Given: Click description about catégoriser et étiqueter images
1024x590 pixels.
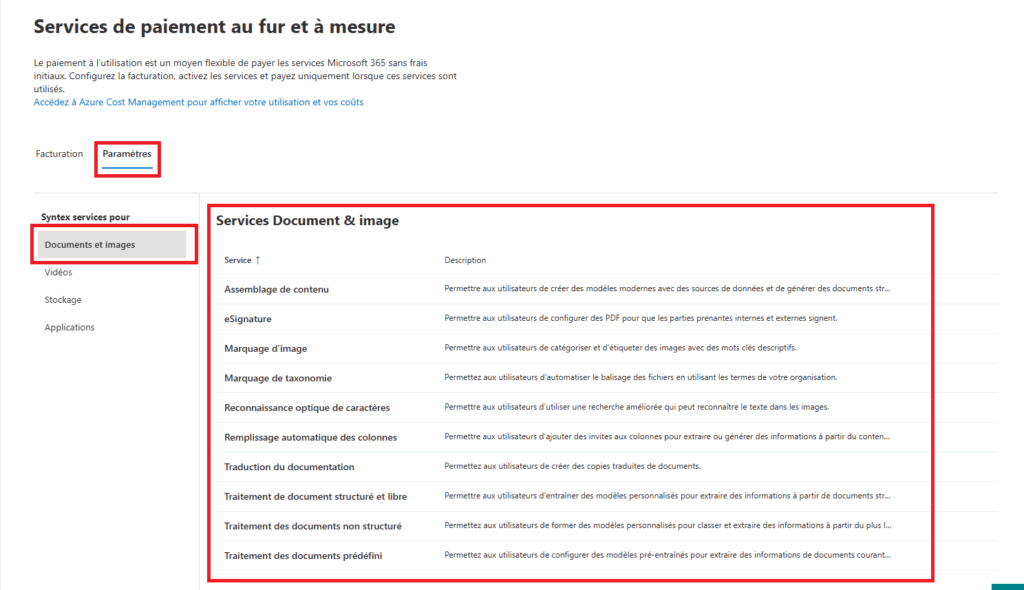Looking at the screenshot, I should coord(620,348).
